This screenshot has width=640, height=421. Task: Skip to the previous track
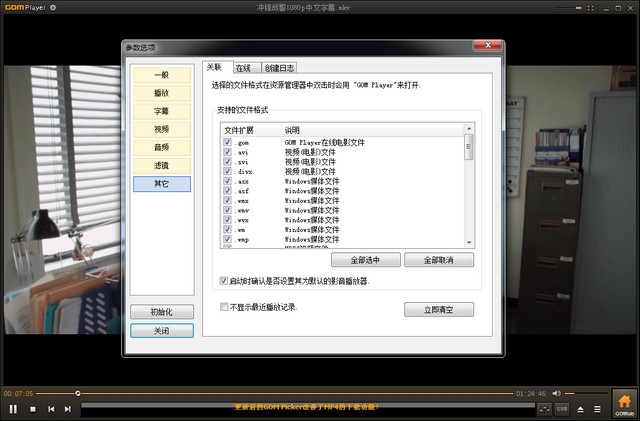click(51, 409)
